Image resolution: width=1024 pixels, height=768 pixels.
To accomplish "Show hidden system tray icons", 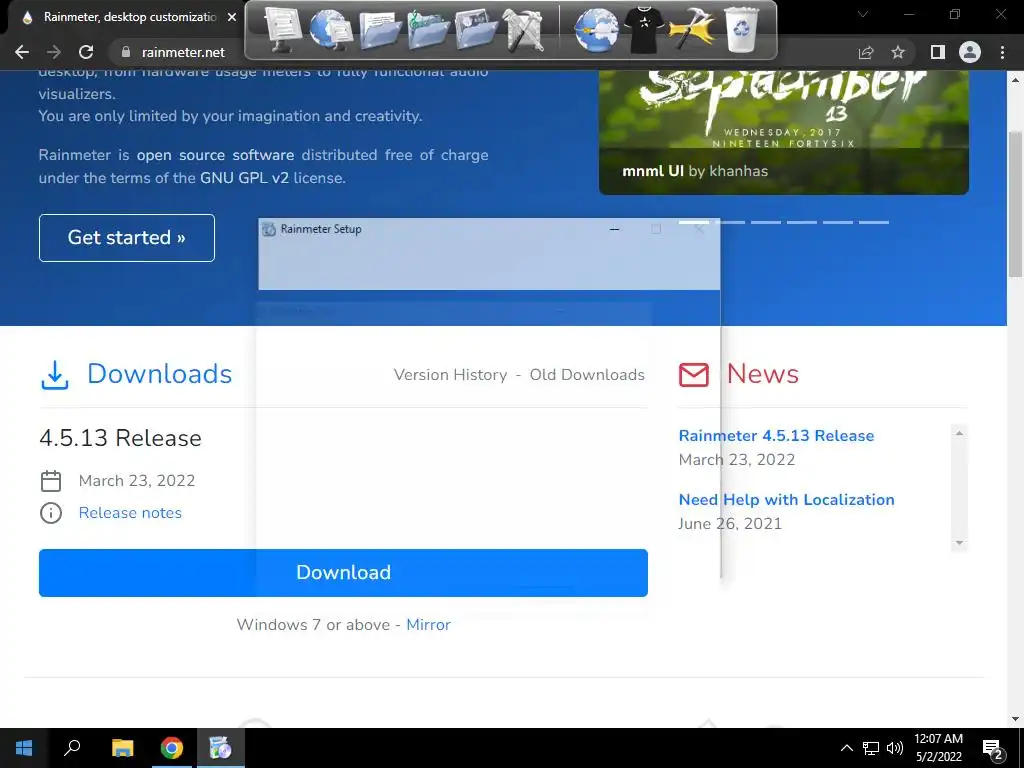I will pos(846,748).
